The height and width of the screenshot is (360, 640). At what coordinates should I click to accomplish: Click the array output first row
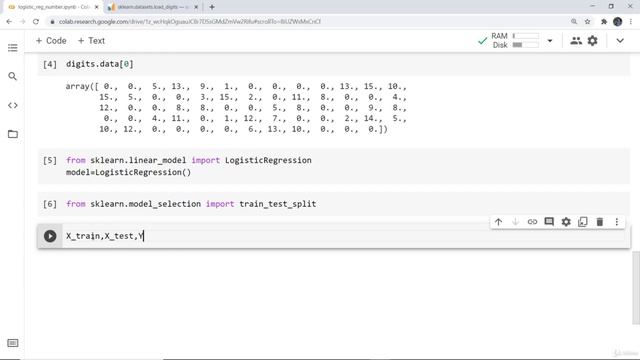236,87
